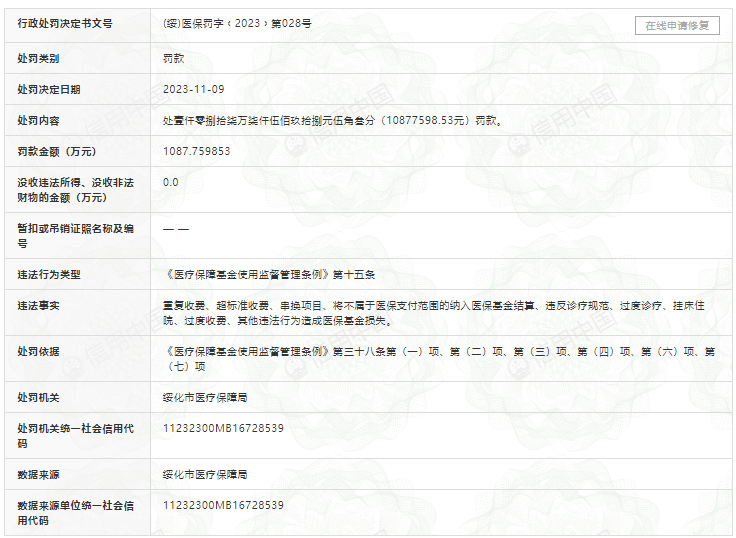Select the 处罚依据 row label

(38, 351)
